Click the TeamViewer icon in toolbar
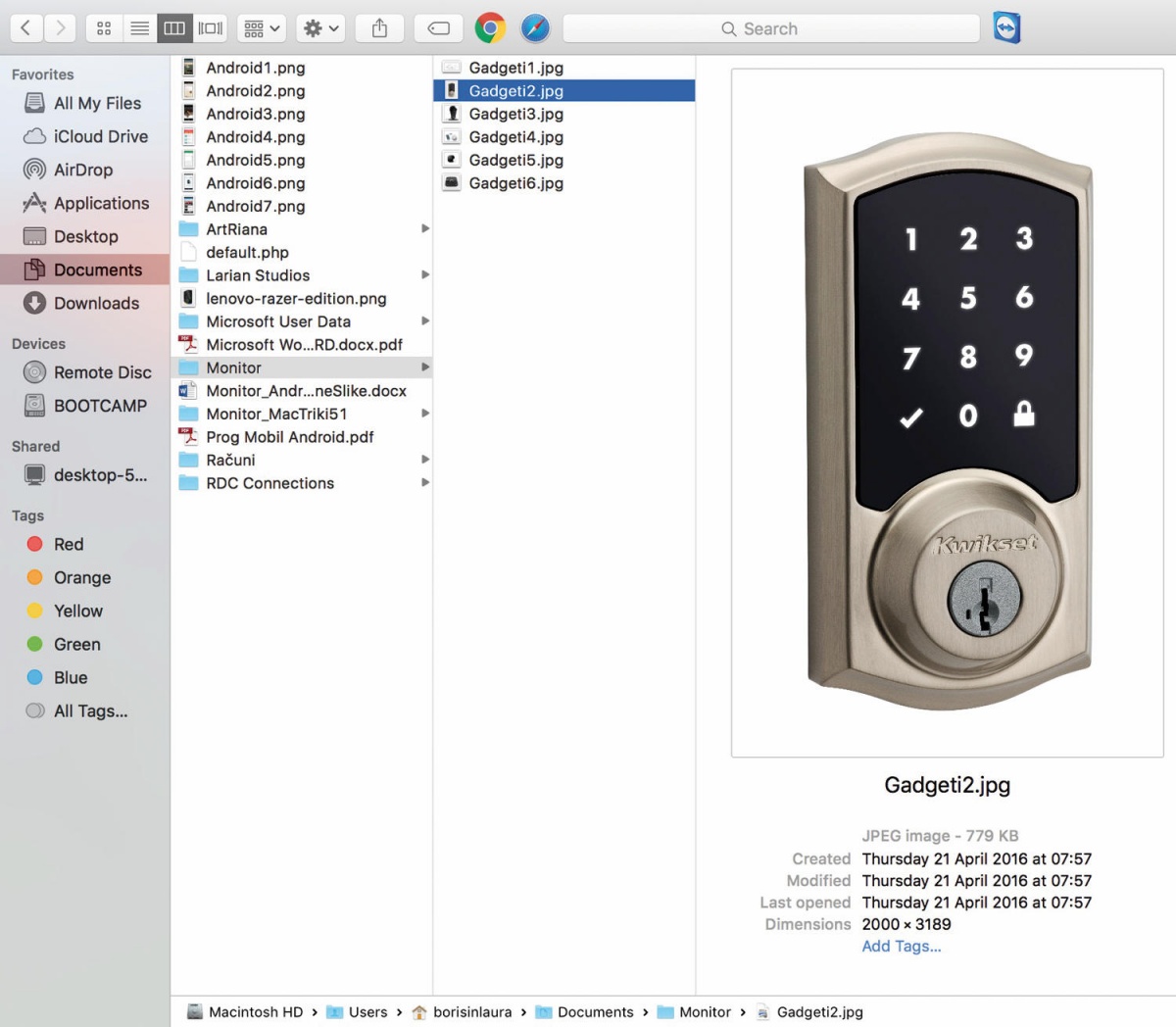 [1006, 28]
